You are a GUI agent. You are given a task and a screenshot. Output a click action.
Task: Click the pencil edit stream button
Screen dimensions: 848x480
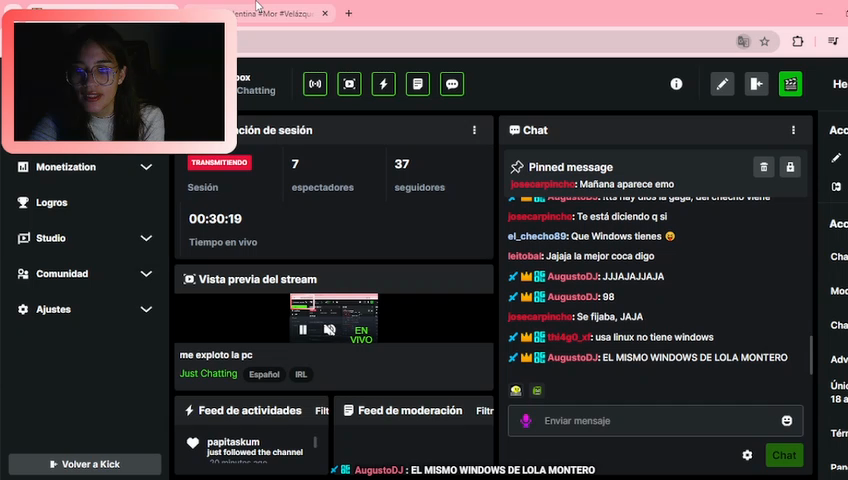(722, 84)
